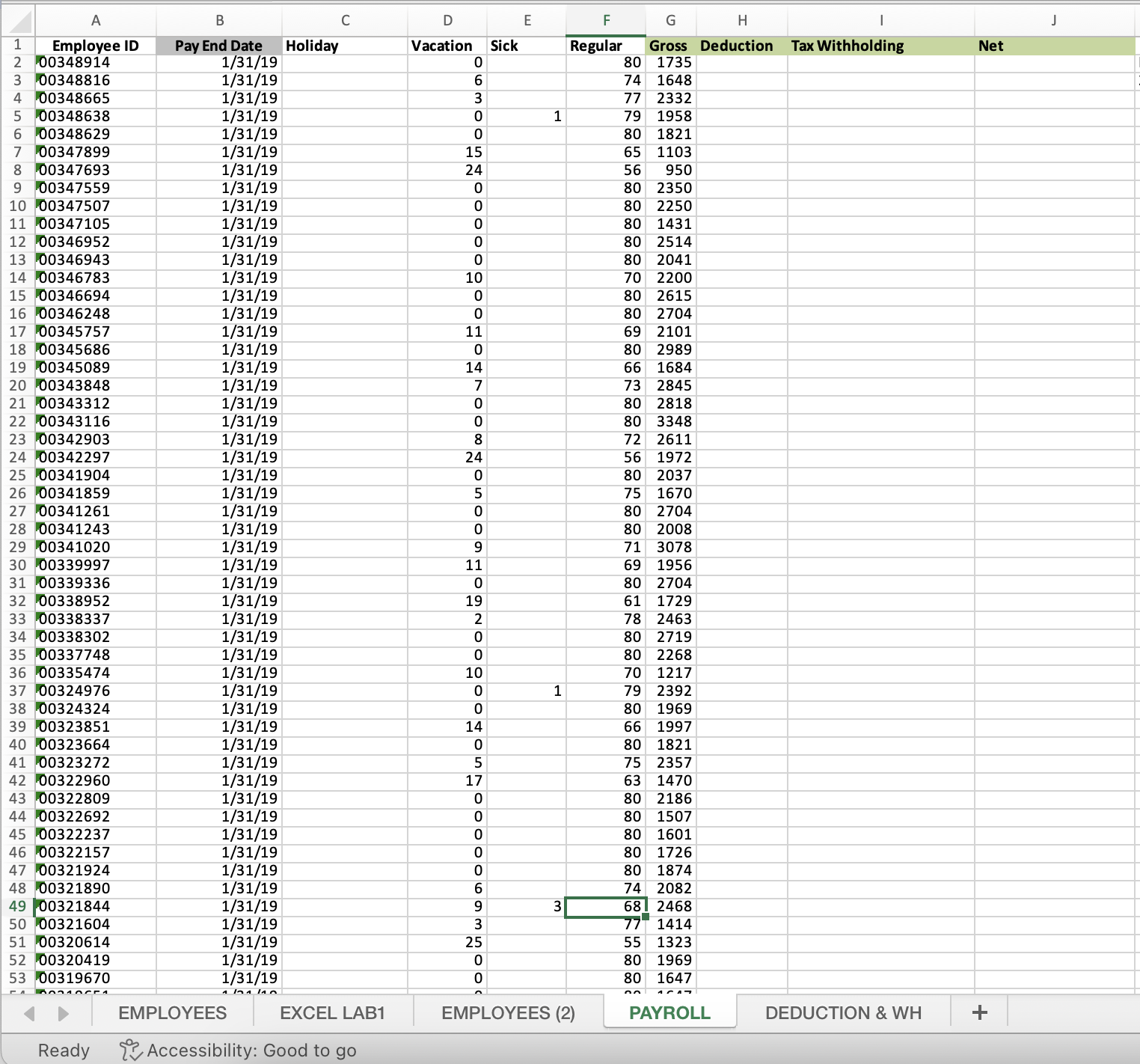Viewport: 1140px width, 1064px height.
Task: Click Employee ID 00348914 in the first row
Action: 96,63
